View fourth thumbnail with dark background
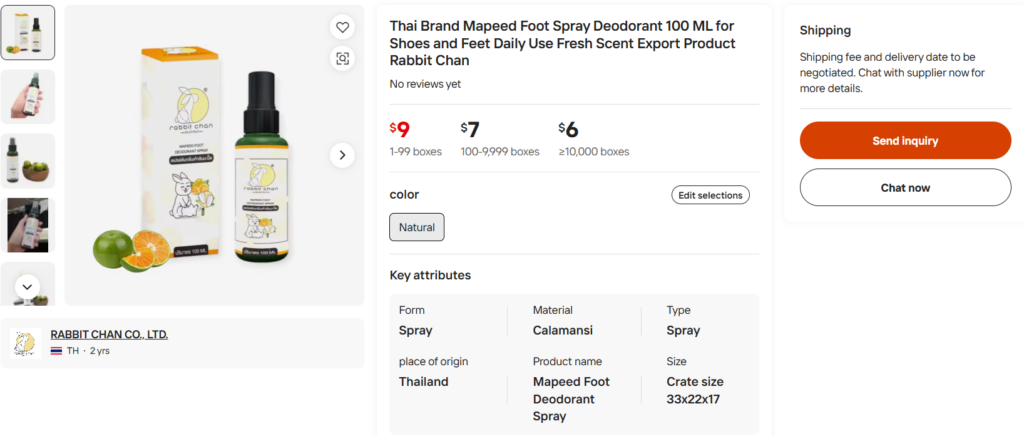 point(27,225)
